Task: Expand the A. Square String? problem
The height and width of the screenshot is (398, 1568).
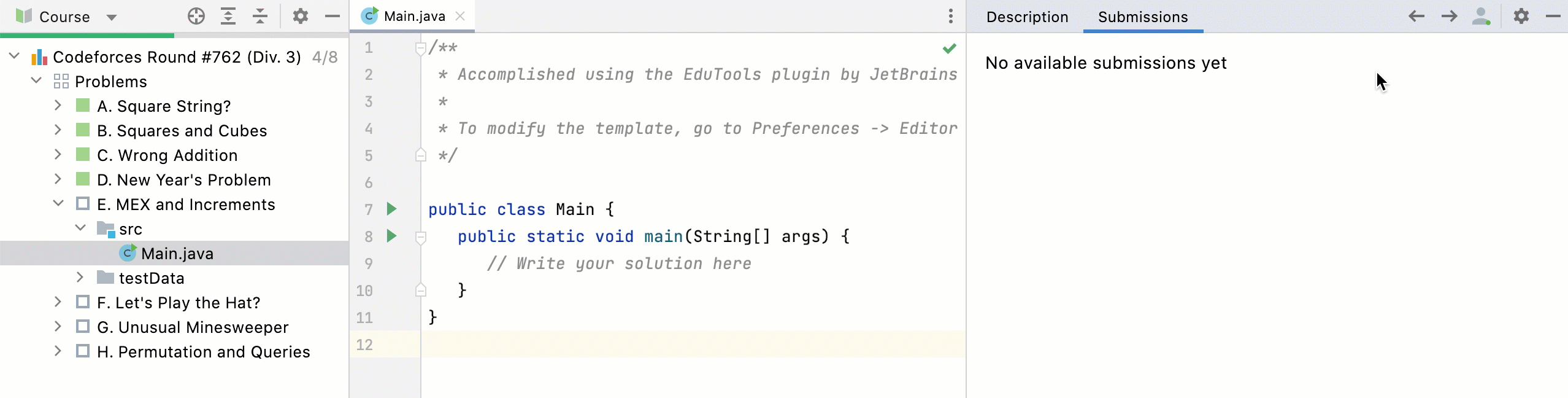Action: [x=58, y=105]
